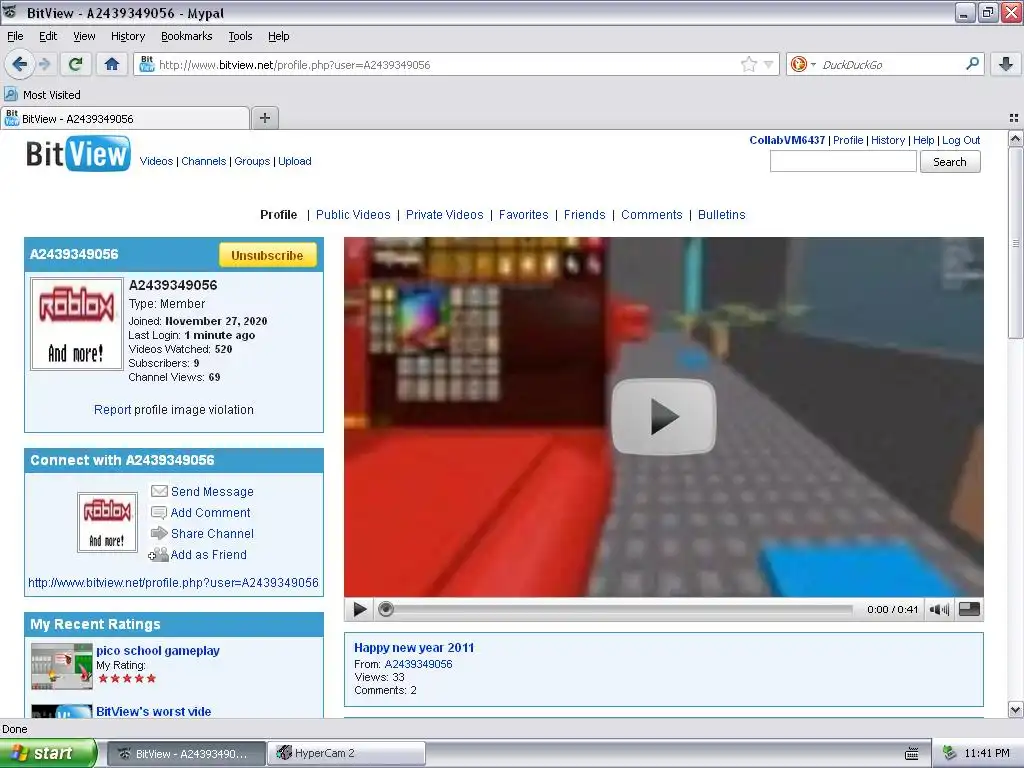Open the profile URL link in Connect box
Screen dimensions: 1024x768
173,583
